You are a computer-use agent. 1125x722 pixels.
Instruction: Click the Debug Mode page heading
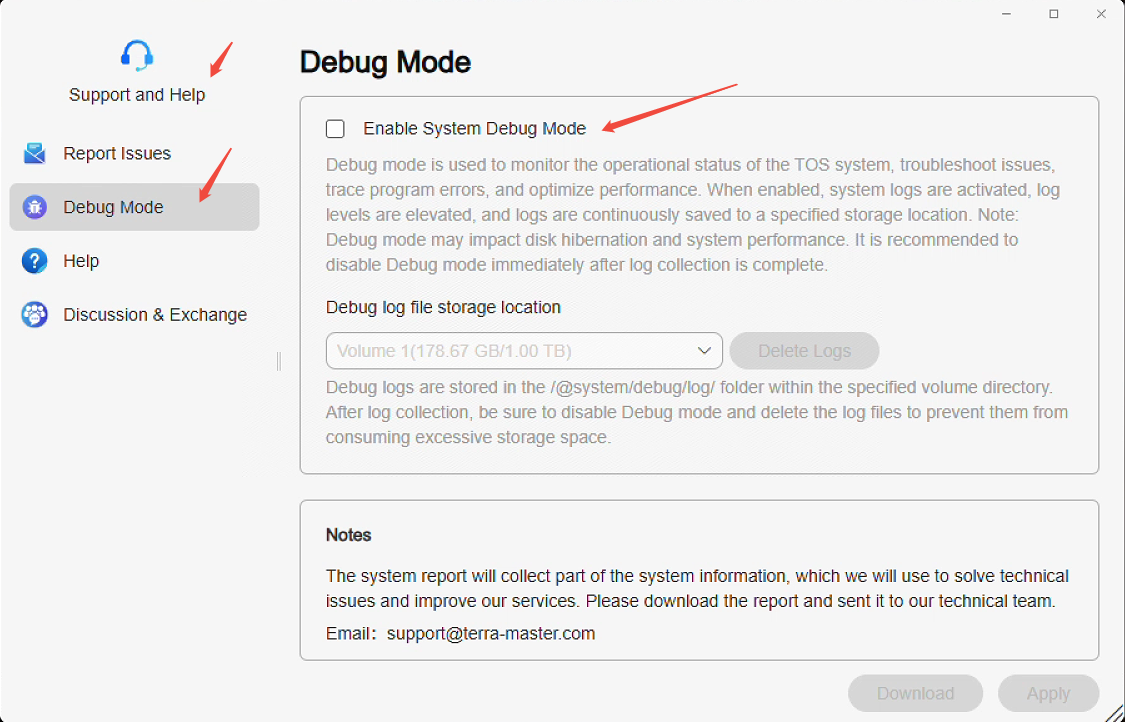point(385,62)
